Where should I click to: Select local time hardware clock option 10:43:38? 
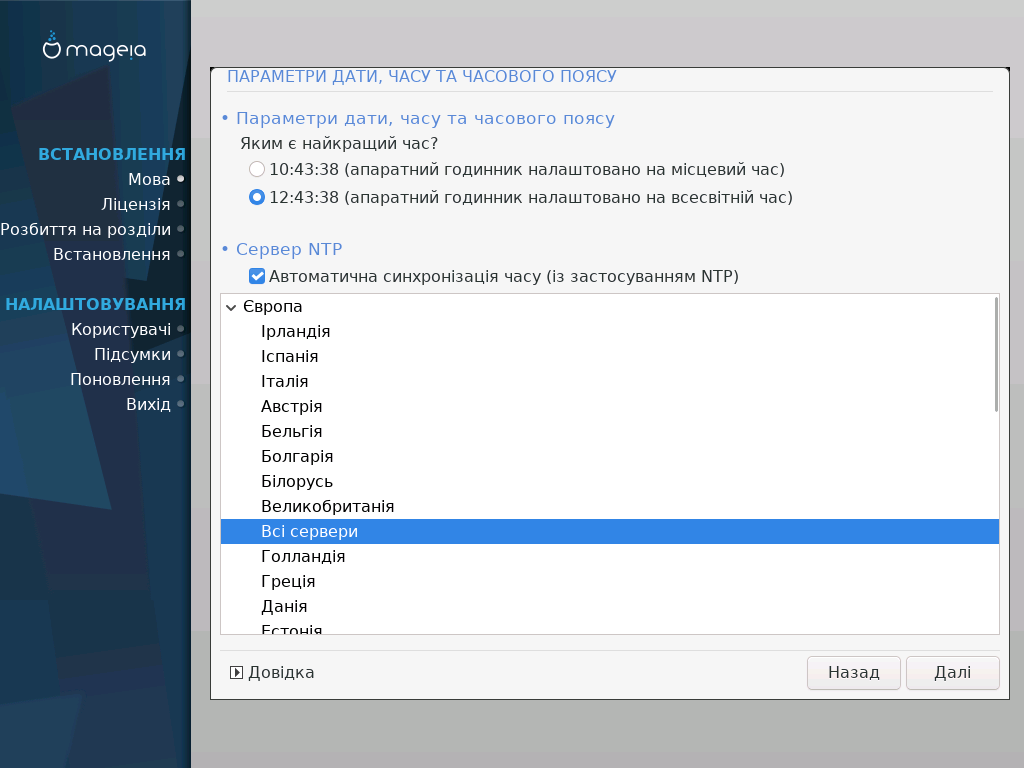point(257,169)
